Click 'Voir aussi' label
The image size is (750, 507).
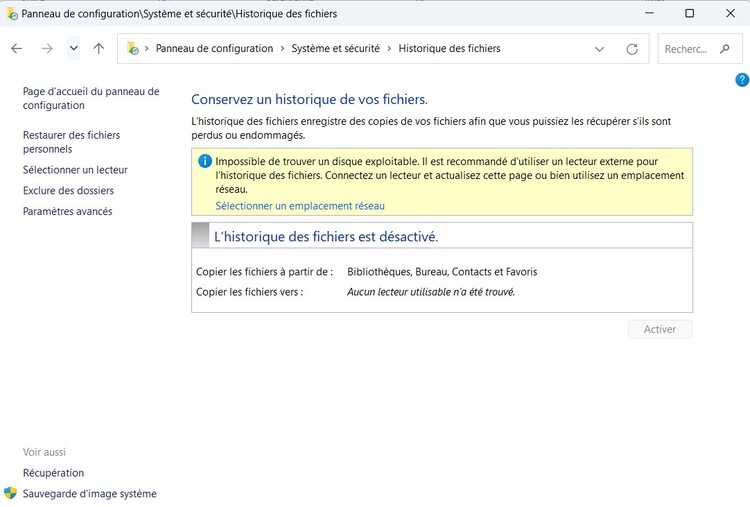(x=44, y=452)
